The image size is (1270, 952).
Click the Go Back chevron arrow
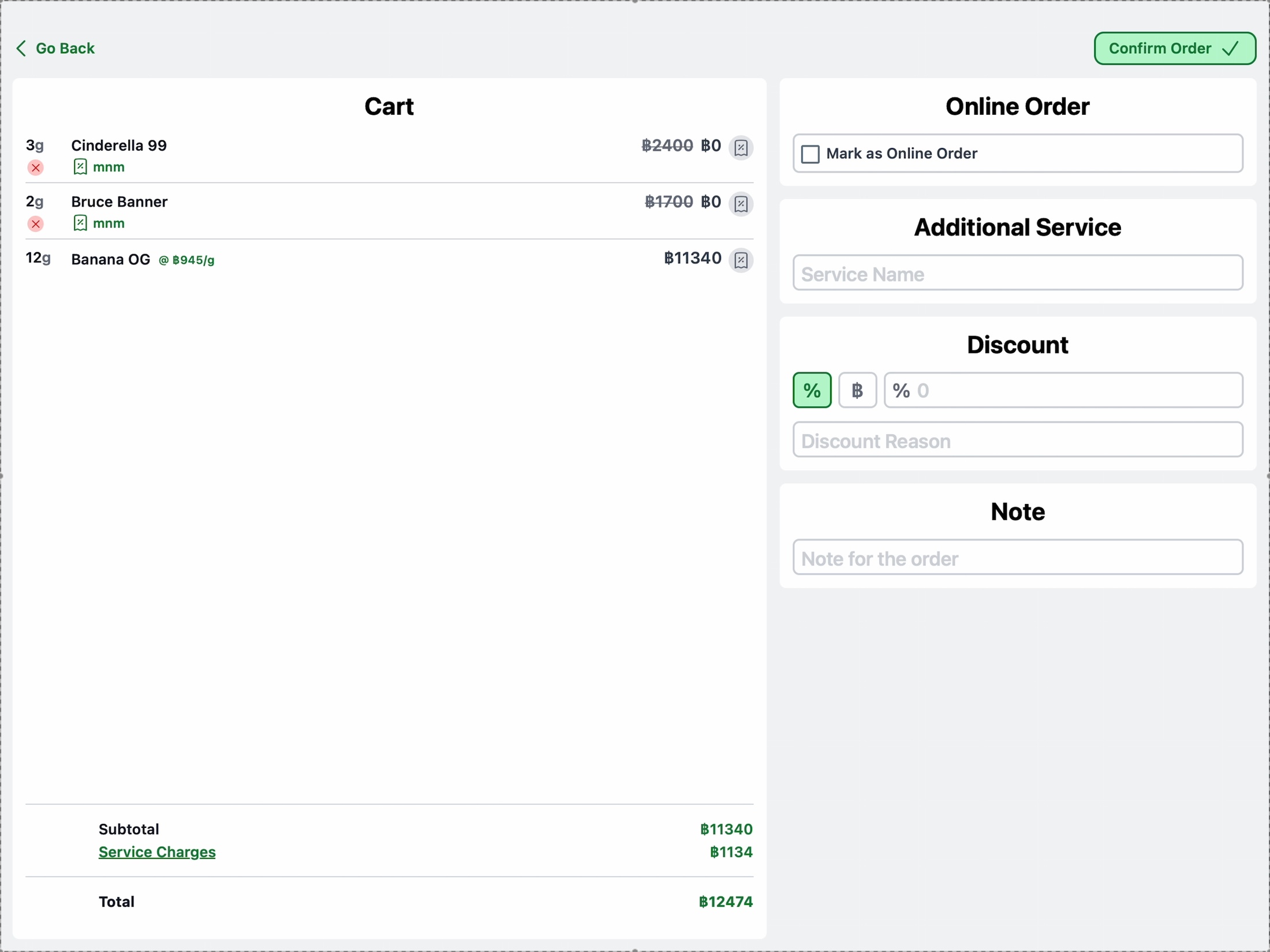tap(21, 48)
